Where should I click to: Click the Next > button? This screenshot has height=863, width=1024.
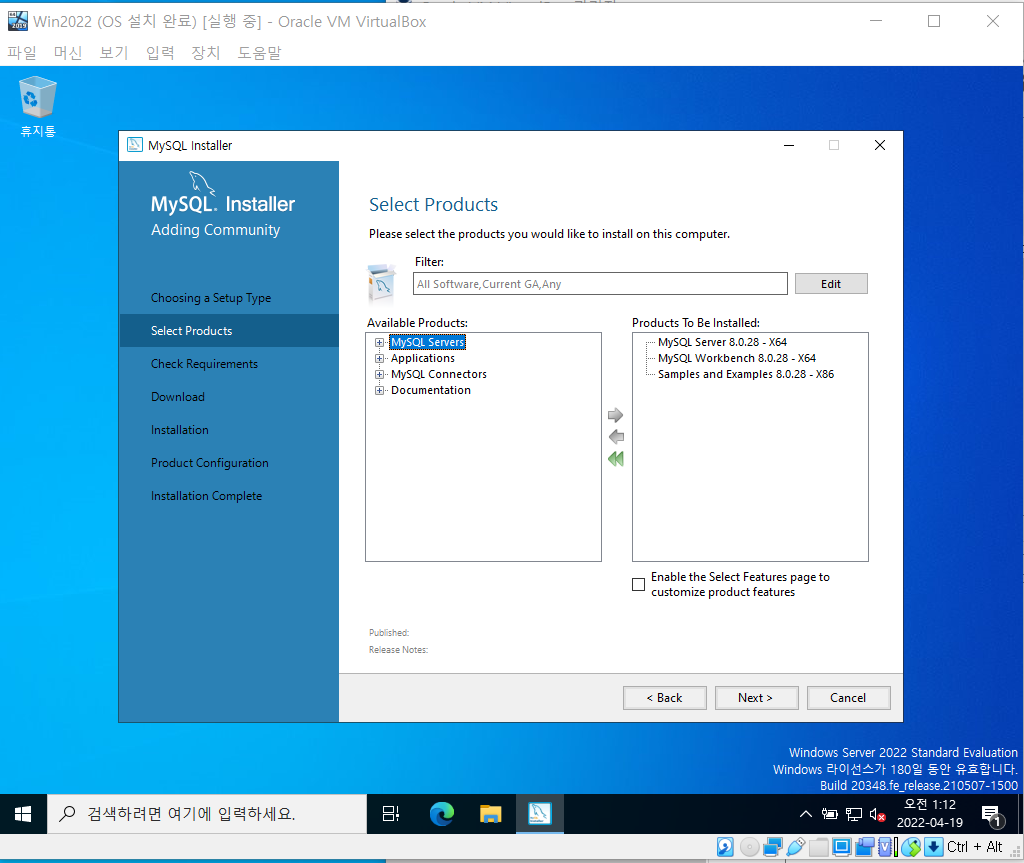pos(756,698)
